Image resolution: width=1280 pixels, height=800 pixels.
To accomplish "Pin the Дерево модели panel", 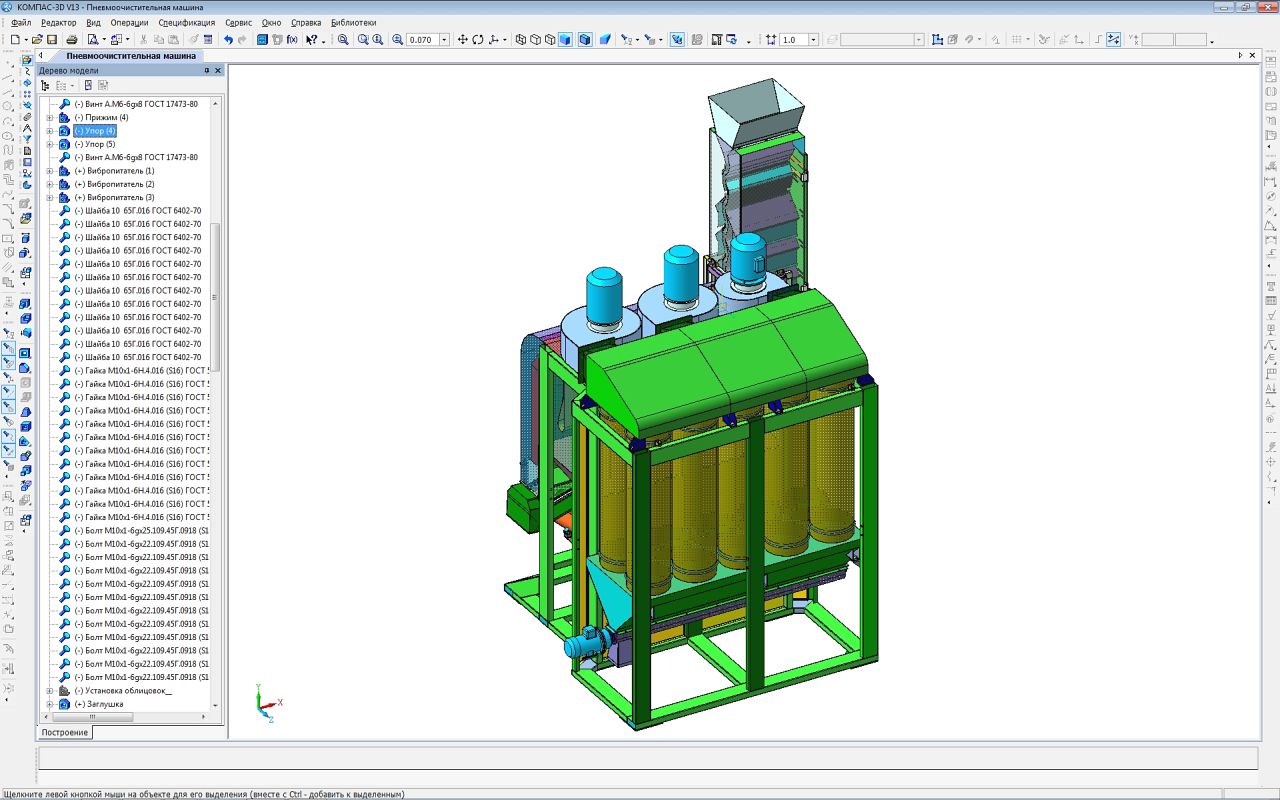I will point(207,71).
